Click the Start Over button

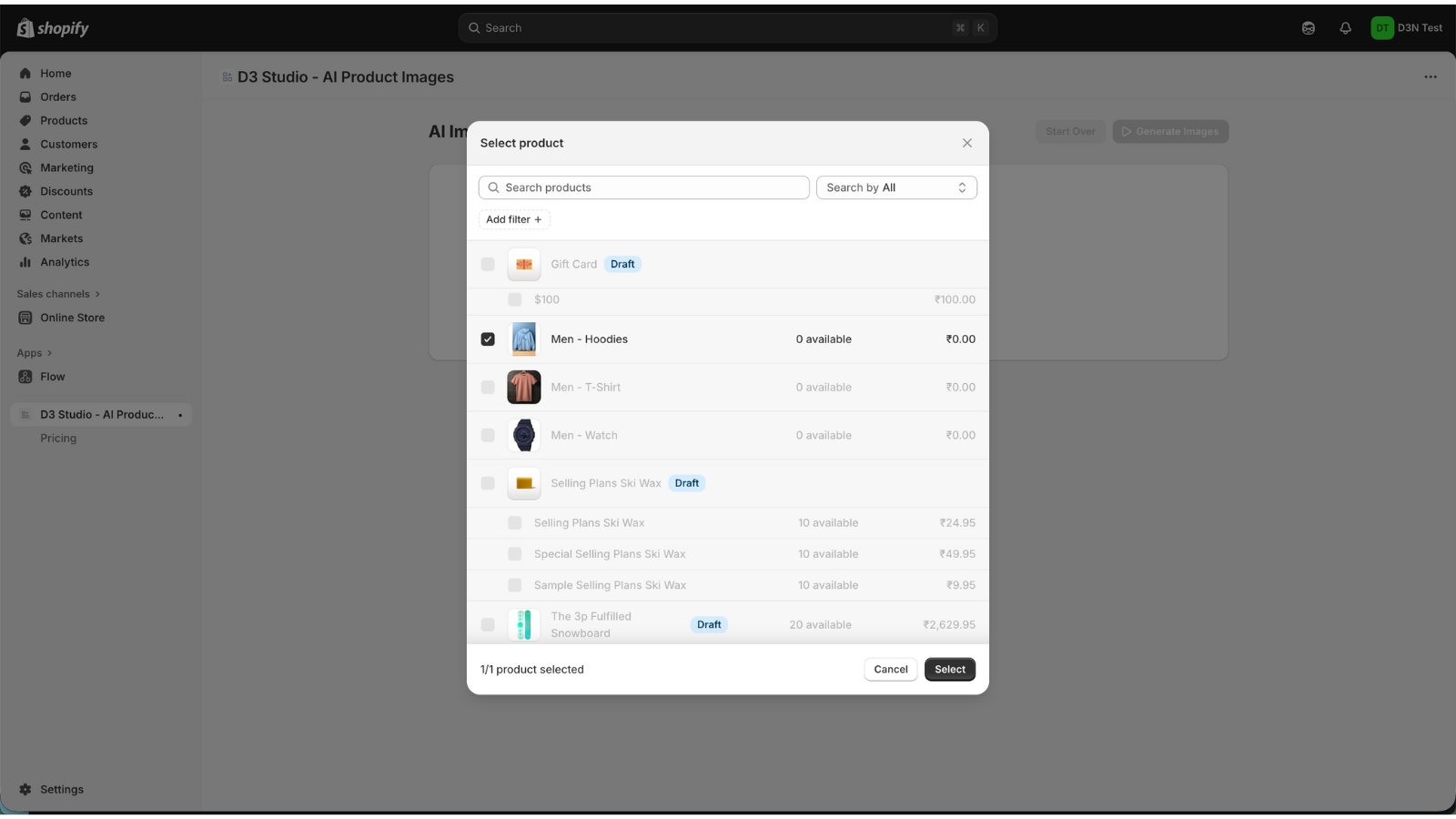point(1071,132)
